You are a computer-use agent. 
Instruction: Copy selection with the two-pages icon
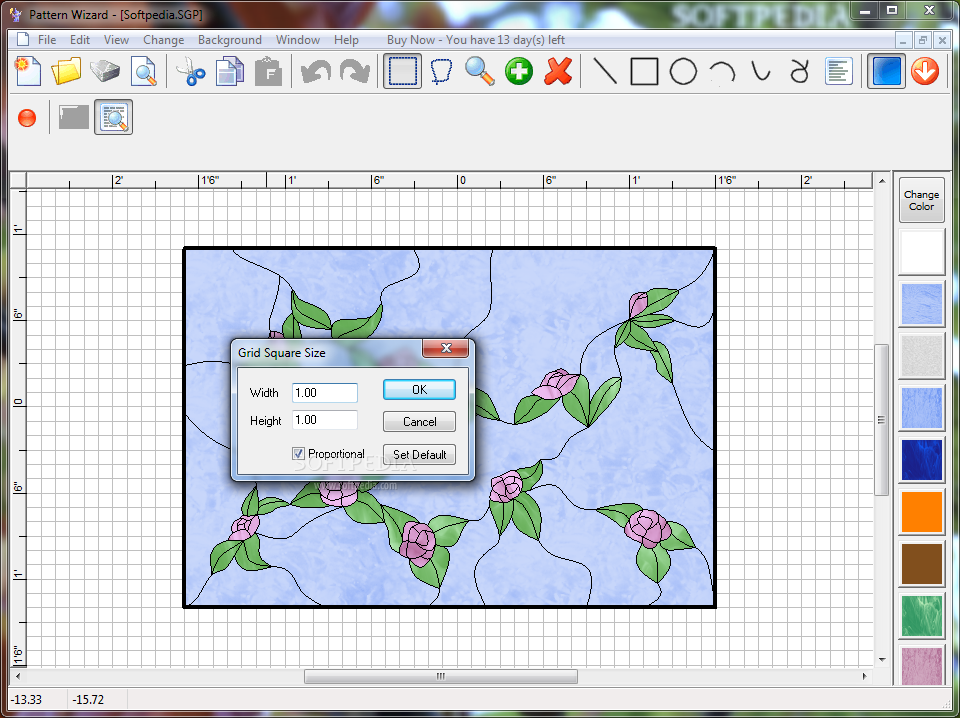(230, 71)
